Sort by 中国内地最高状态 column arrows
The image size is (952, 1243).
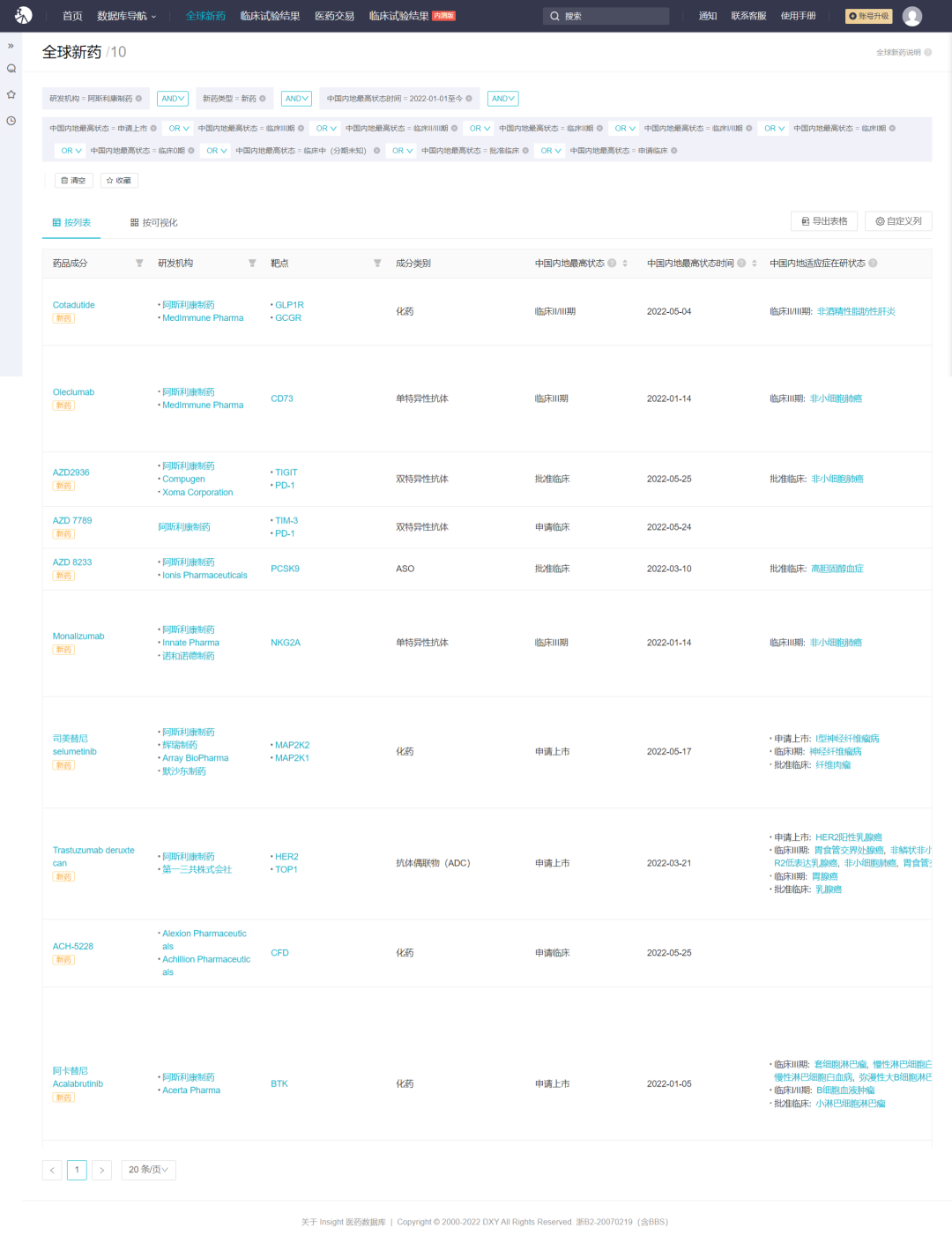click(625, 264)
